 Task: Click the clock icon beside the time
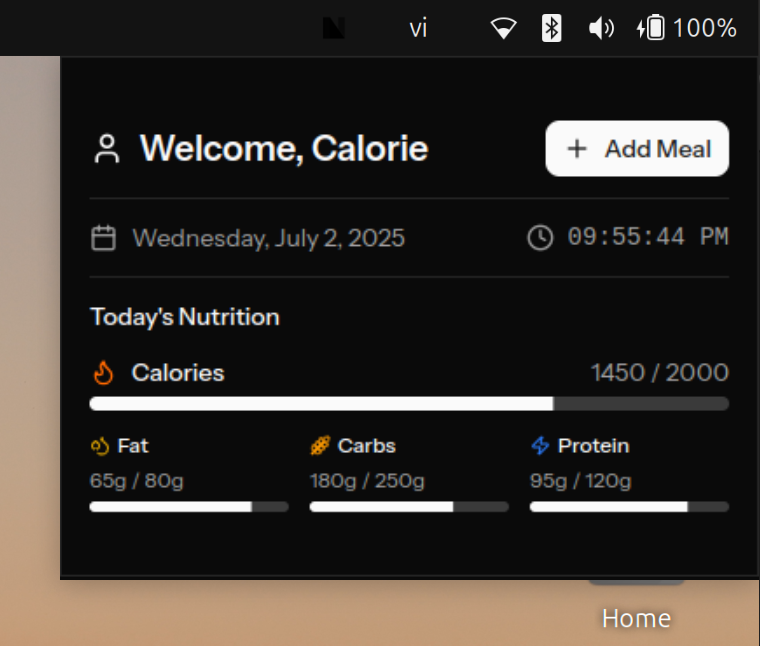540,238
